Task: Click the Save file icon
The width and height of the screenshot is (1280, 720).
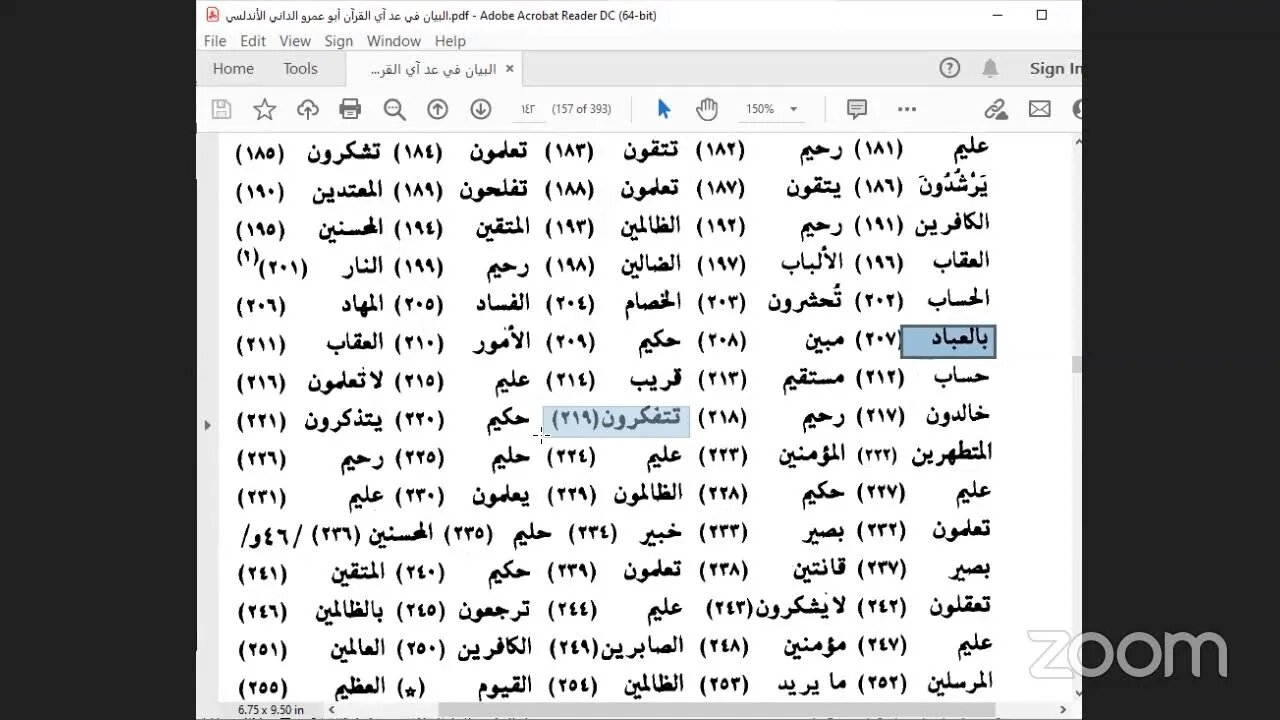Action: click(222, 109)
